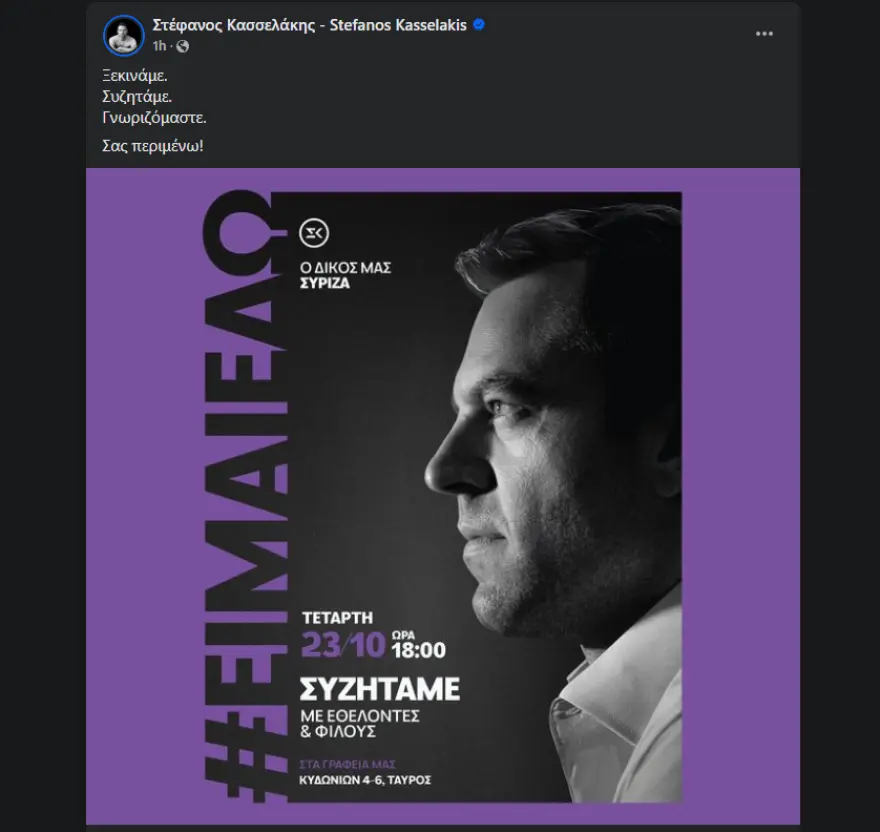Open the black-and-white profile portrait photo
The image size is (880, 832).
pyautogui.click(x=560, y=450)
